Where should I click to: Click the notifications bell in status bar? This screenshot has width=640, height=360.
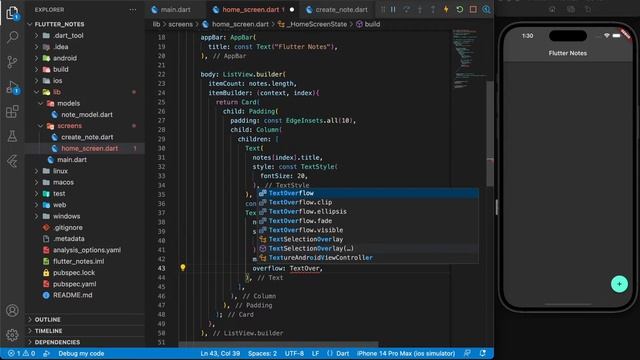click(483, 353)
